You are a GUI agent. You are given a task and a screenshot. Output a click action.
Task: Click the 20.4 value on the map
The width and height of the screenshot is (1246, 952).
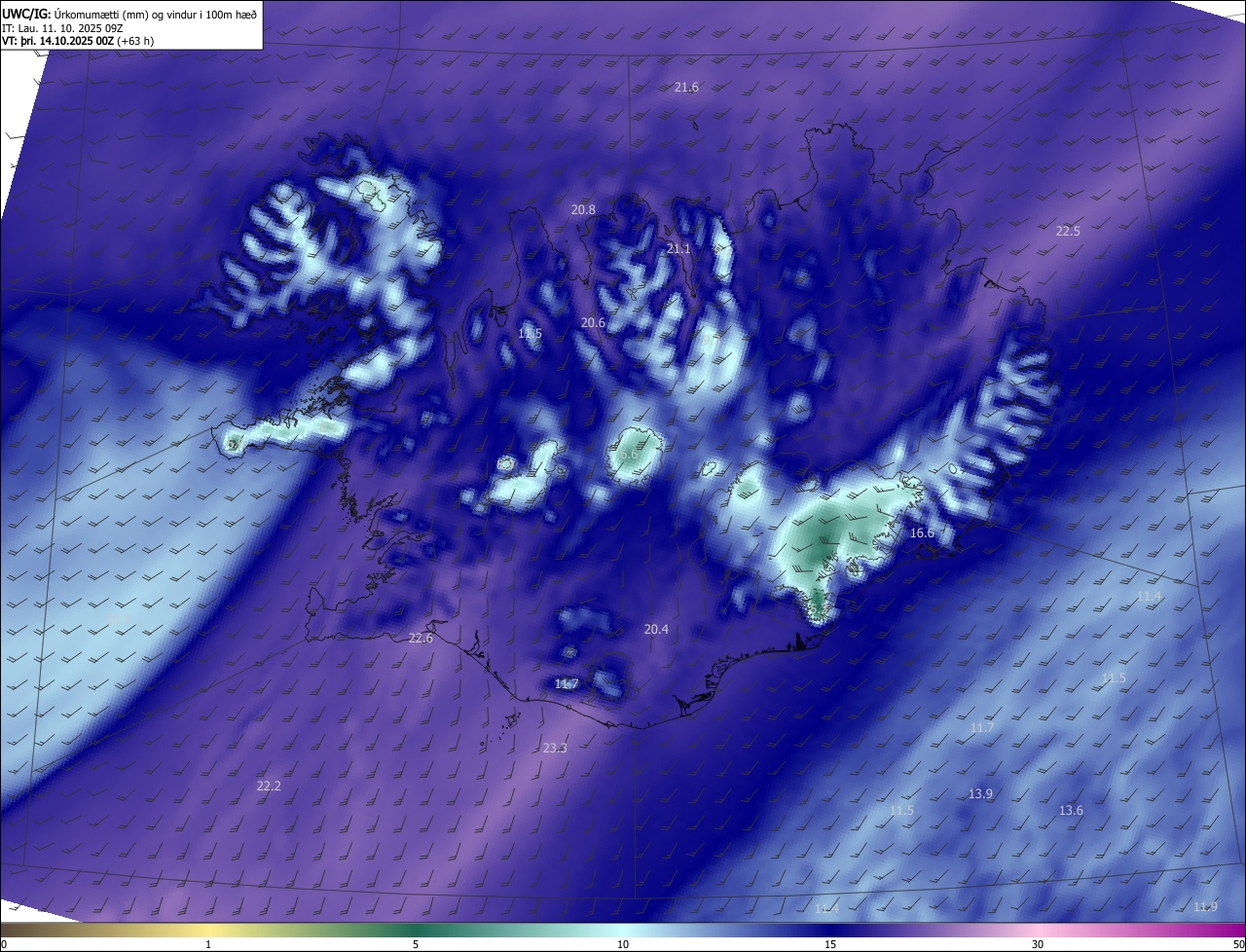click(x=656, y=630)
